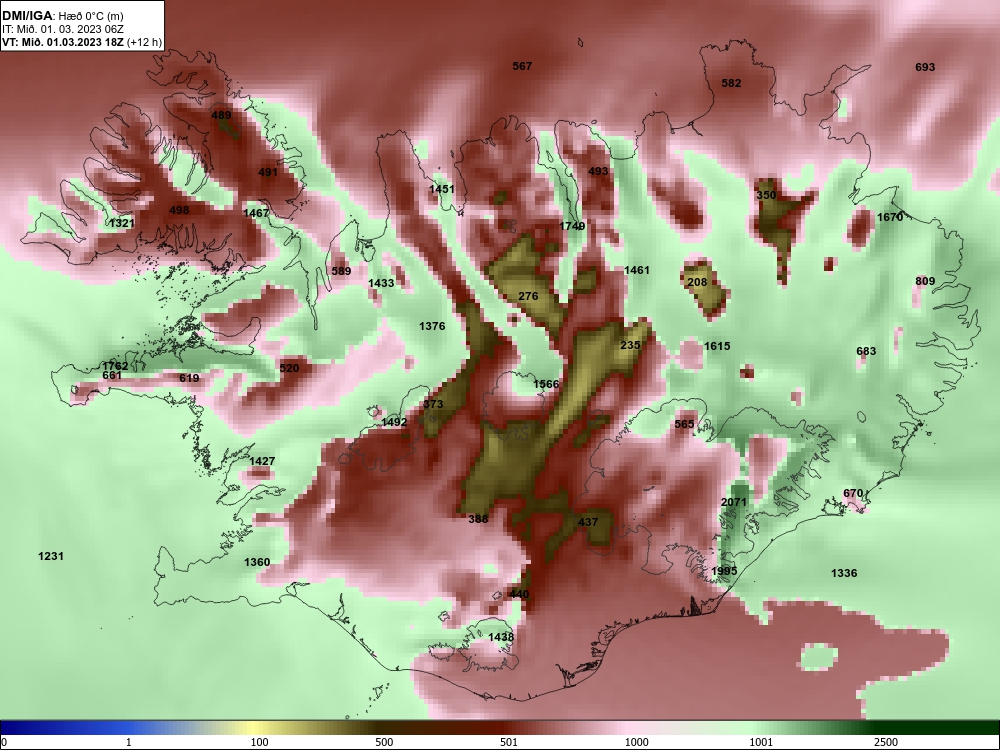The height and width of the screenshot is (750, 1000).
Task: Click the map value 1467
Action: (x=256, y=212)
